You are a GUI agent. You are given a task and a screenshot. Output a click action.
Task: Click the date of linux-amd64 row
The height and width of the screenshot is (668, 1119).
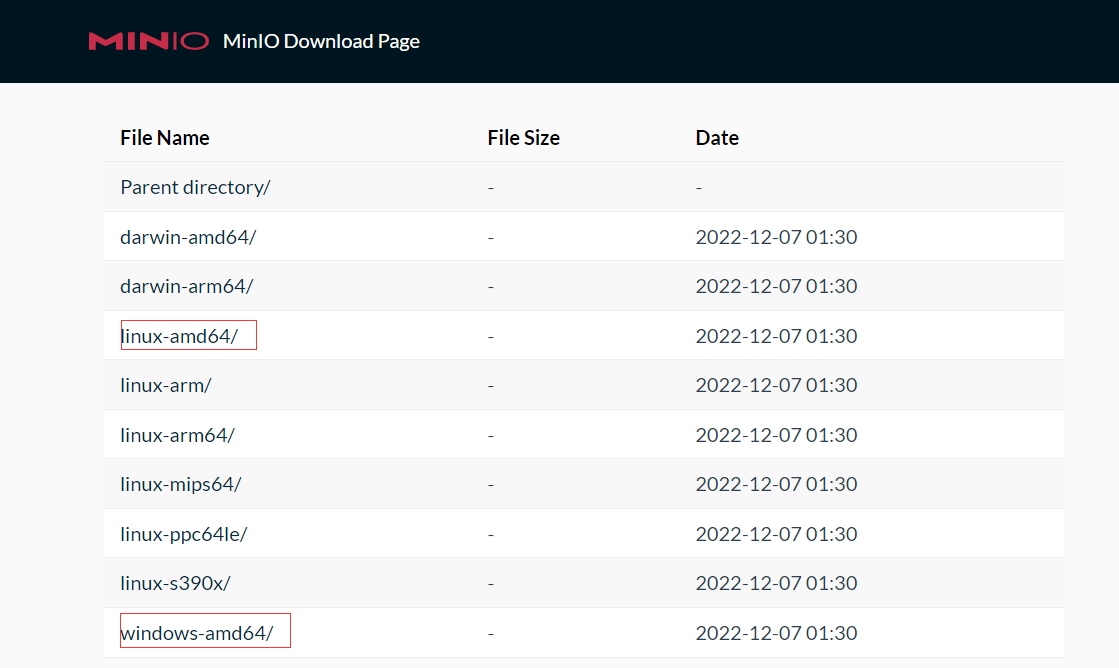pos(776,336)
